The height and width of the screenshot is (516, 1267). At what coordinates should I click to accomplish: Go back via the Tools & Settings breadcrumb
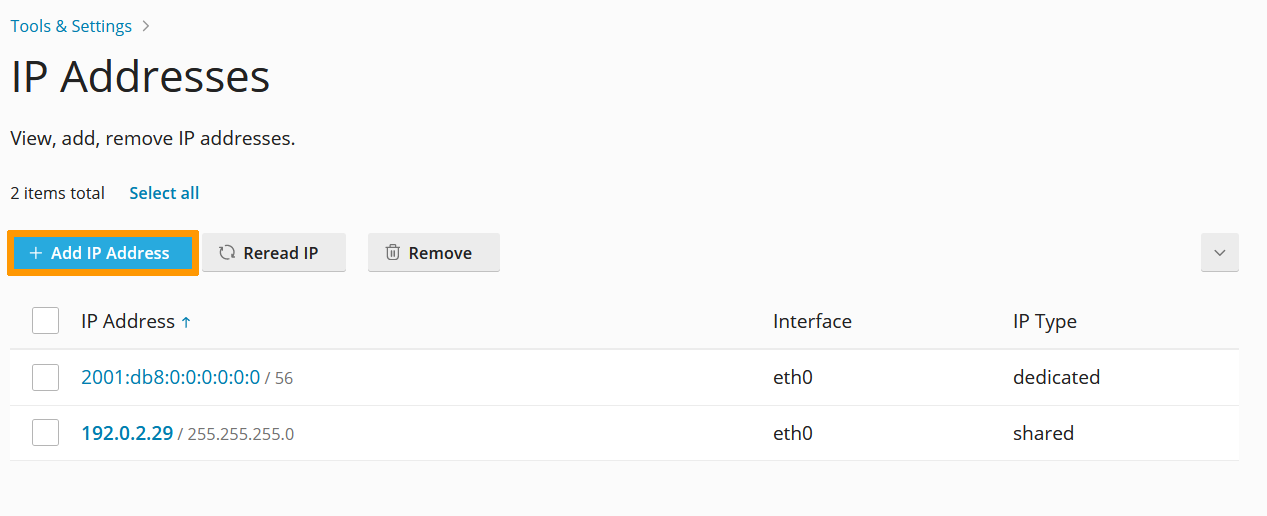[71, 26]
